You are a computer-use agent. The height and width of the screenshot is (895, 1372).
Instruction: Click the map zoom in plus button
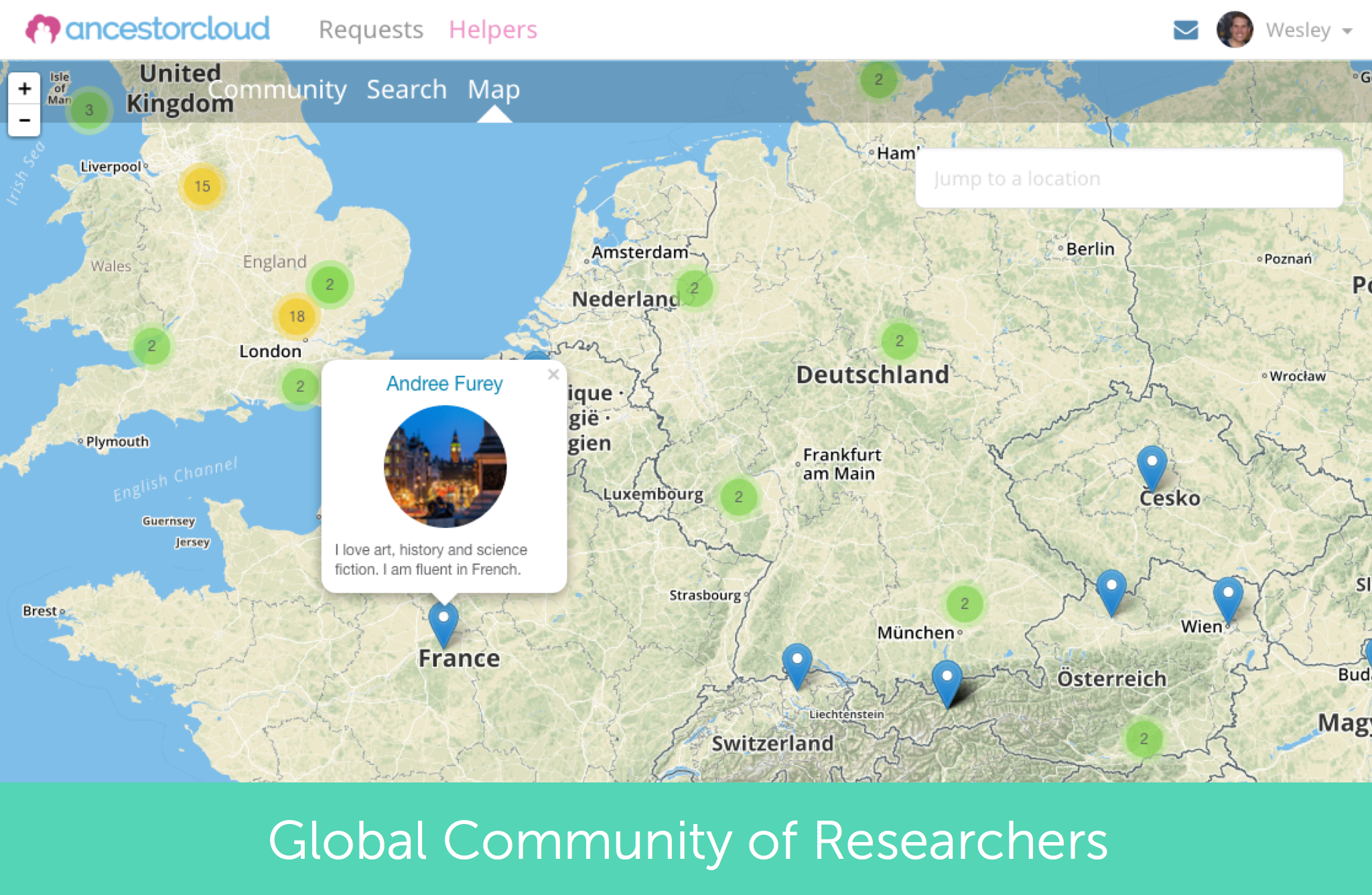[25, 89]
